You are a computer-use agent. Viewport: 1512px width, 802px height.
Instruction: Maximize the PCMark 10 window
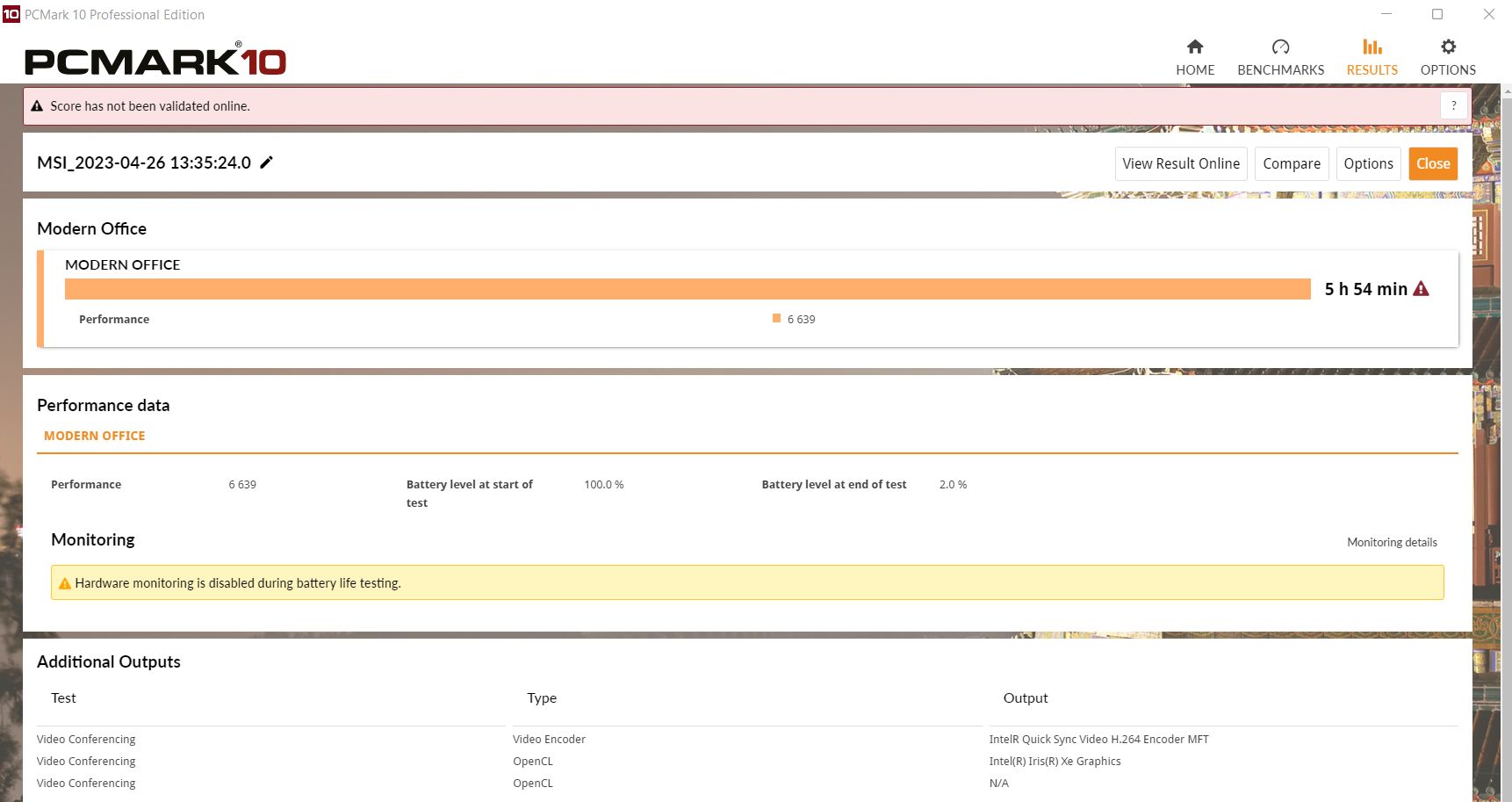pyautogui.click(x=1437, y=14)
